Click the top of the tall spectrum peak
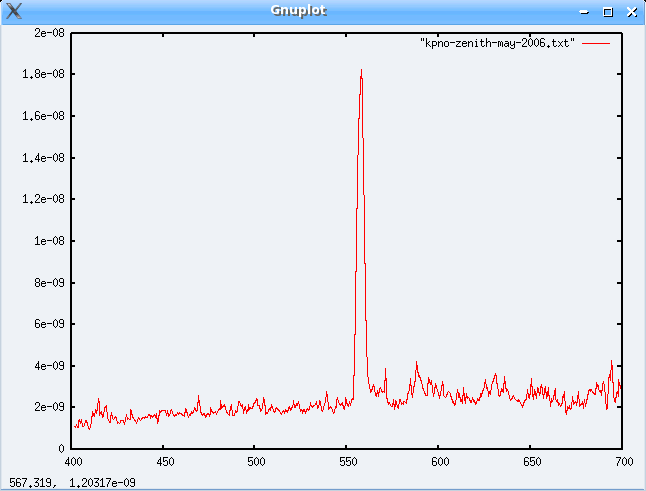This screenshot has width=646, height=491. (361, 71)
